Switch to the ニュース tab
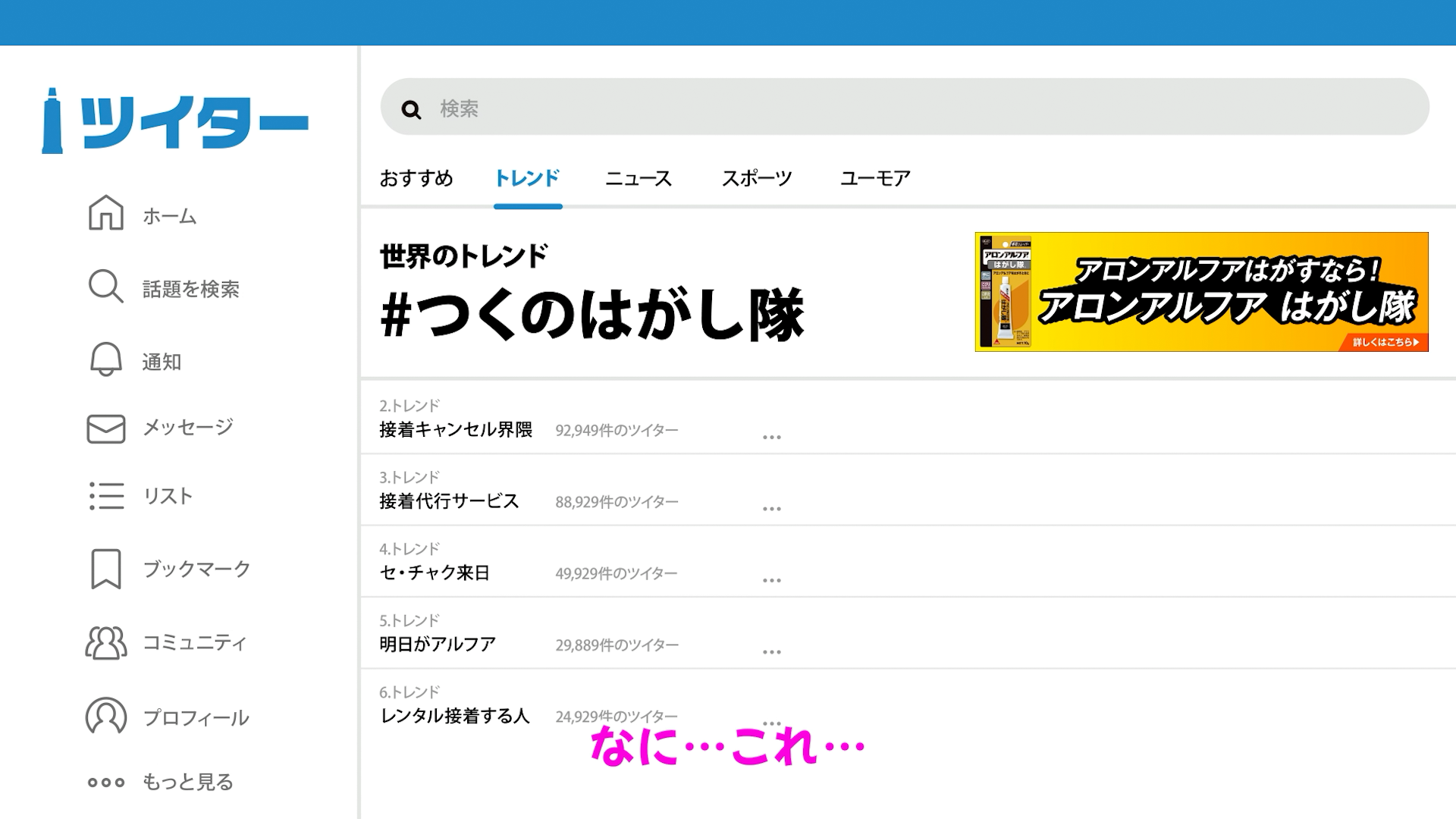This screenshot has width=1456, height=819. pyautogui.click(x=638, y=178)
